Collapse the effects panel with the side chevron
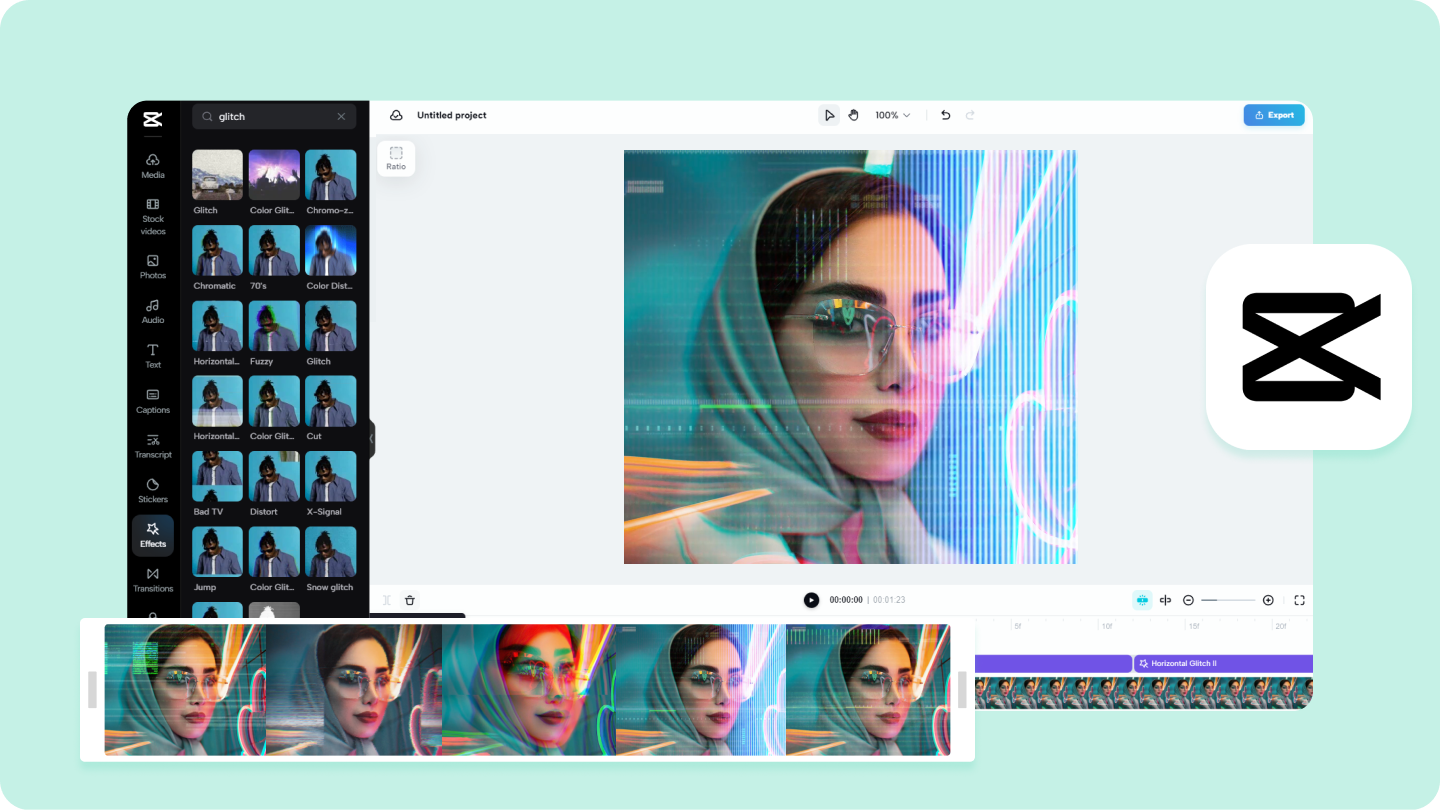The image size is (1440, 810). pos(371,438)
